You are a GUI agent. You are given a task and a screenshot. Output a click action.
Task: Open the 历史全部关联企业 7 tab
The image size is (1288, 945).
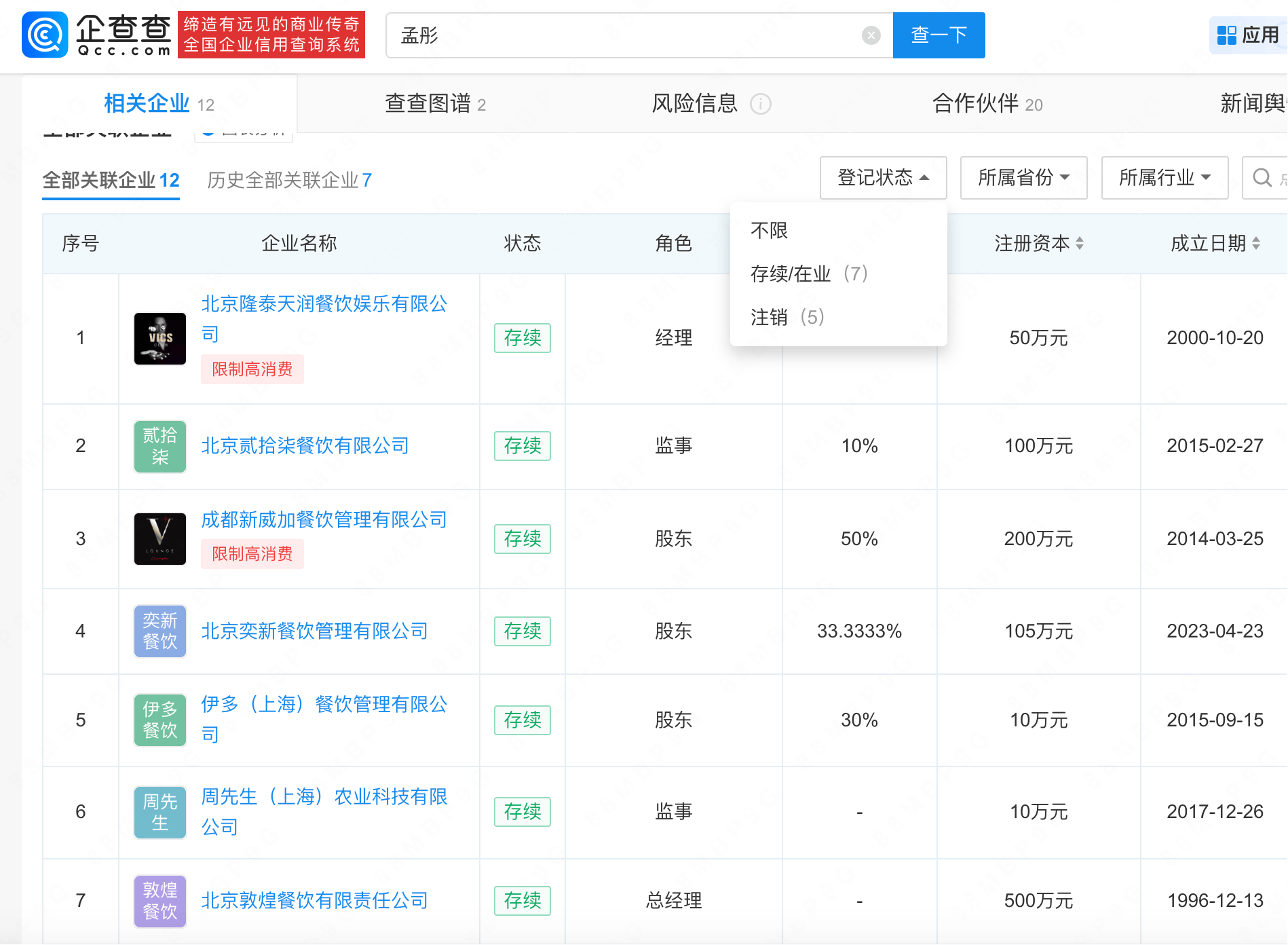point(288,180)
